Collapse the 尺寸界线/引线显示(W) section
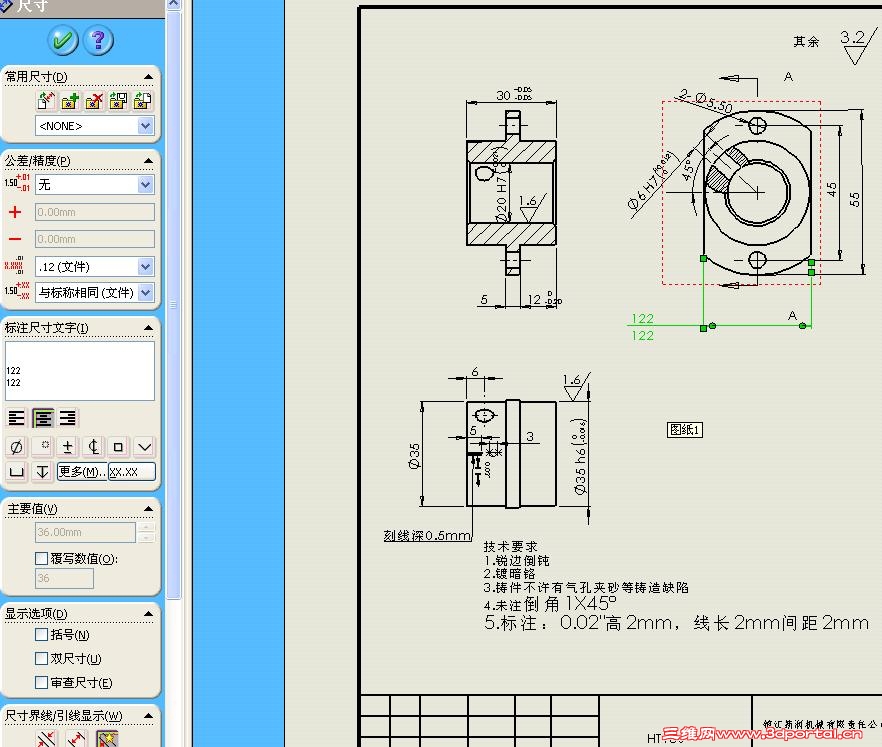This screenshot has height=747, width=882. (x=148, y=716)
